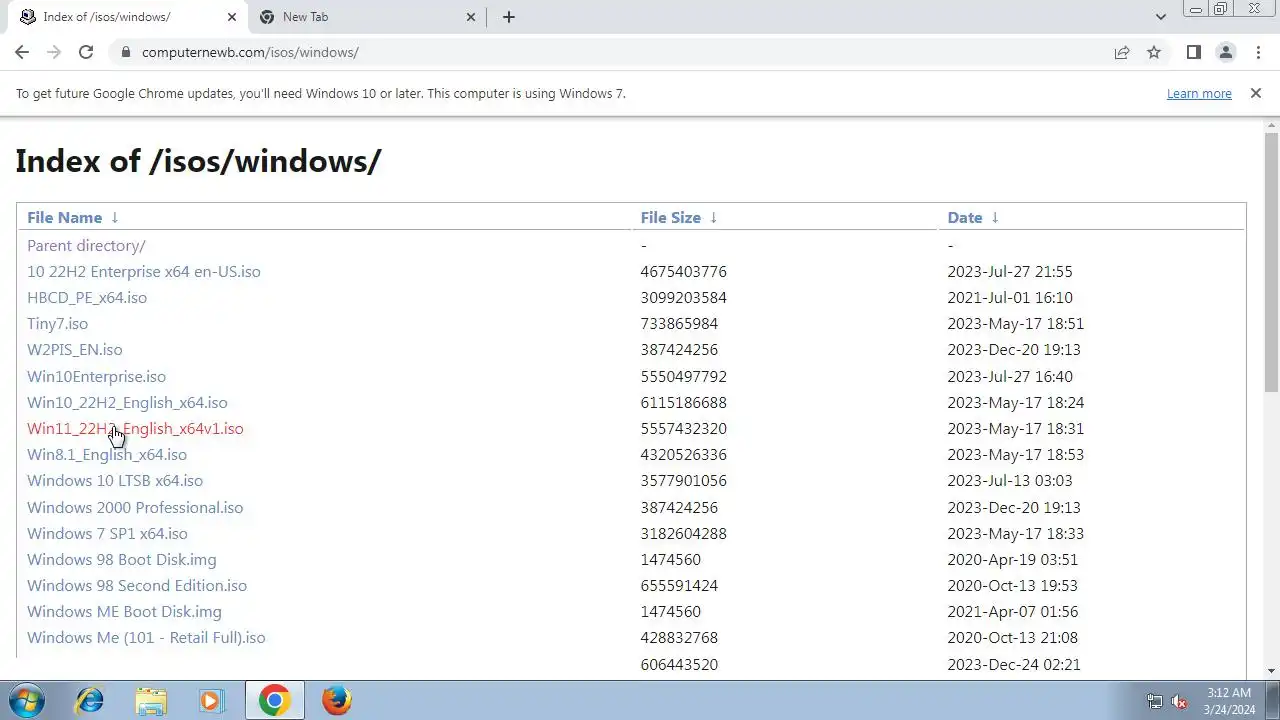Screen dimensions: 1280x720
Task: Go back using the browser back arrow
Action: pyautogui.click(x=22, y=52)
